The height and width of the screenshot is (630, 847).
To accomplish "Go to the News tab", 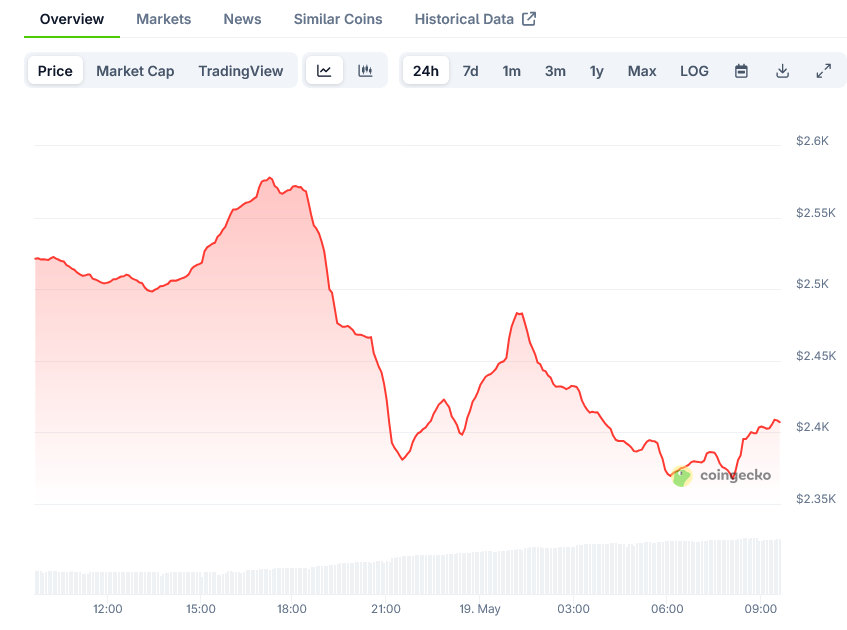I will coord(242,19).
